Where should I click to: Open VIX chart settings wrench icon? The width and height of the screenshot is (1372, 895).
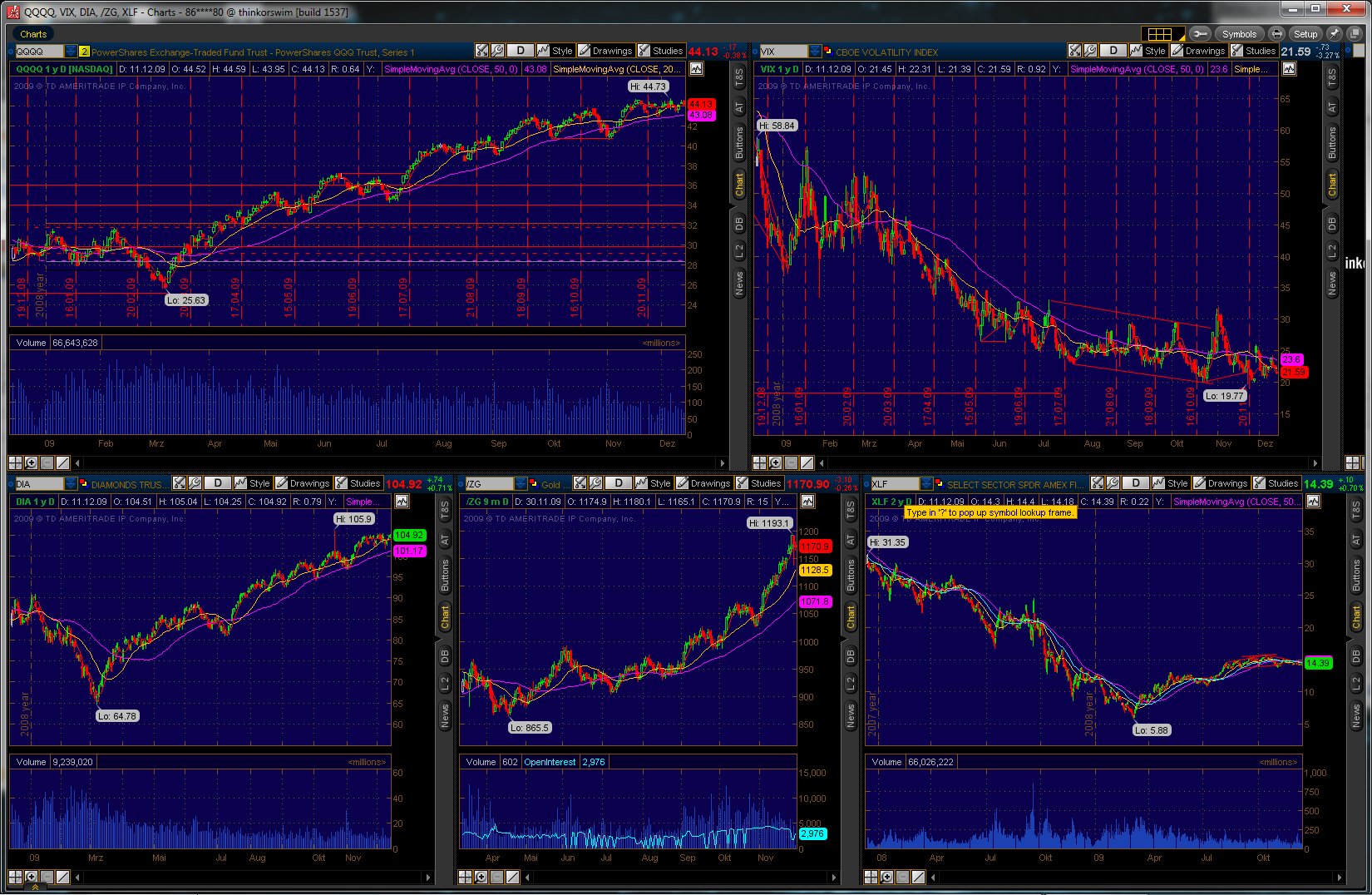click(x=1090, y=51)
